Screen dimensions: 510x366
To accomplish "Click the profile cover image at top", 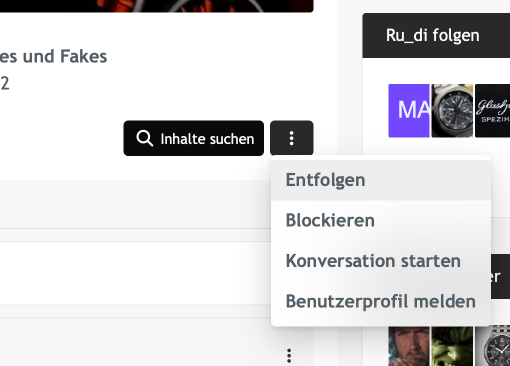I will pos(157,6).
